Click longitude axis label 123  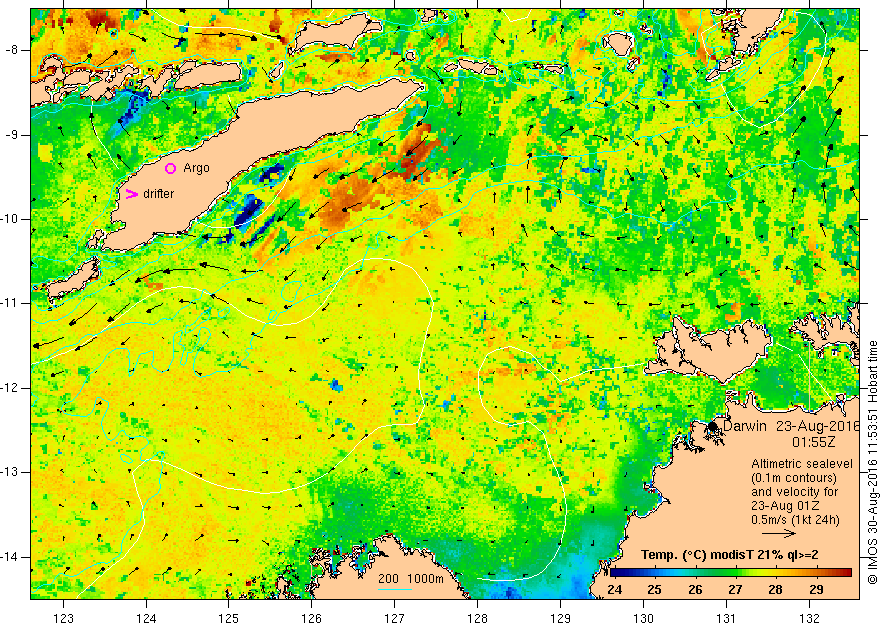click(x=63, y=619)
